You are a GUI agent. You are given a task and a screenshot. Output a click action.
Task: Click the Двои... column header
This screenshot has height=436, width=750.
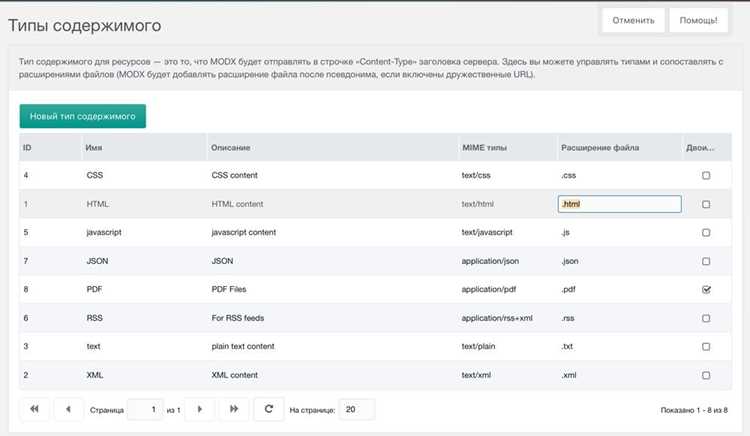tap(706, 147)
